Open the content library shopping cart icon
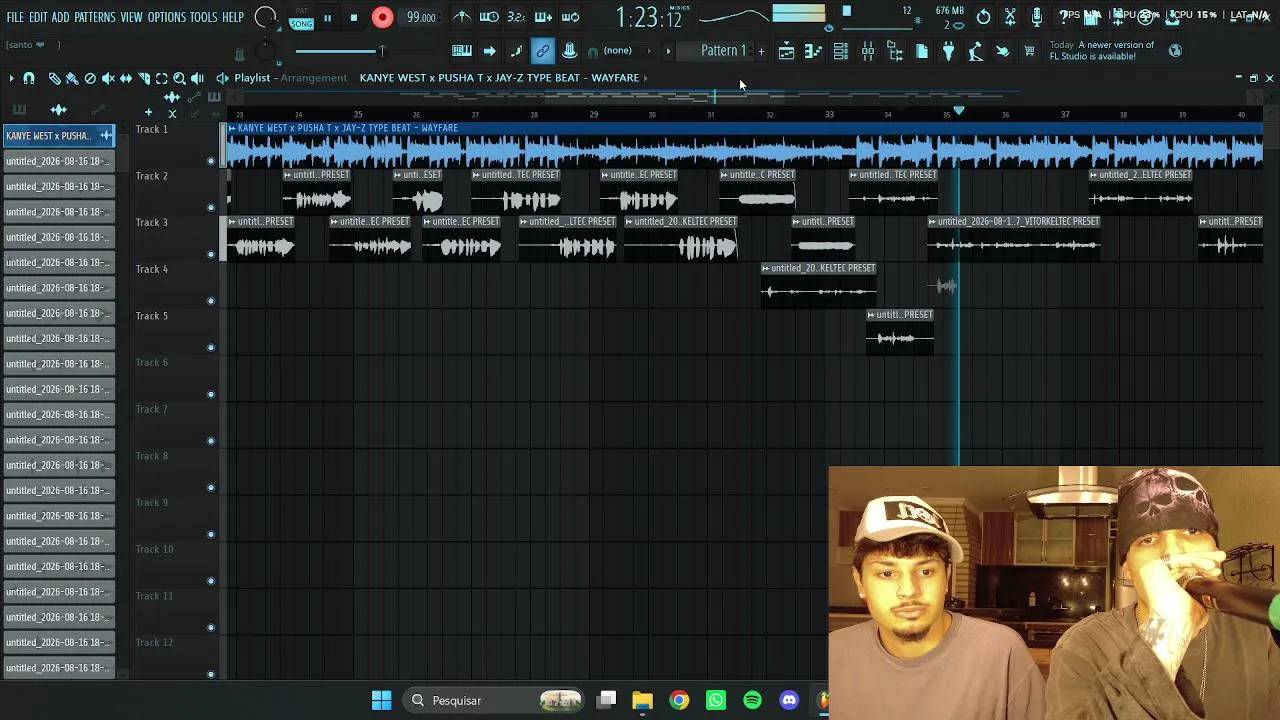 click(x=1029, y=51)
